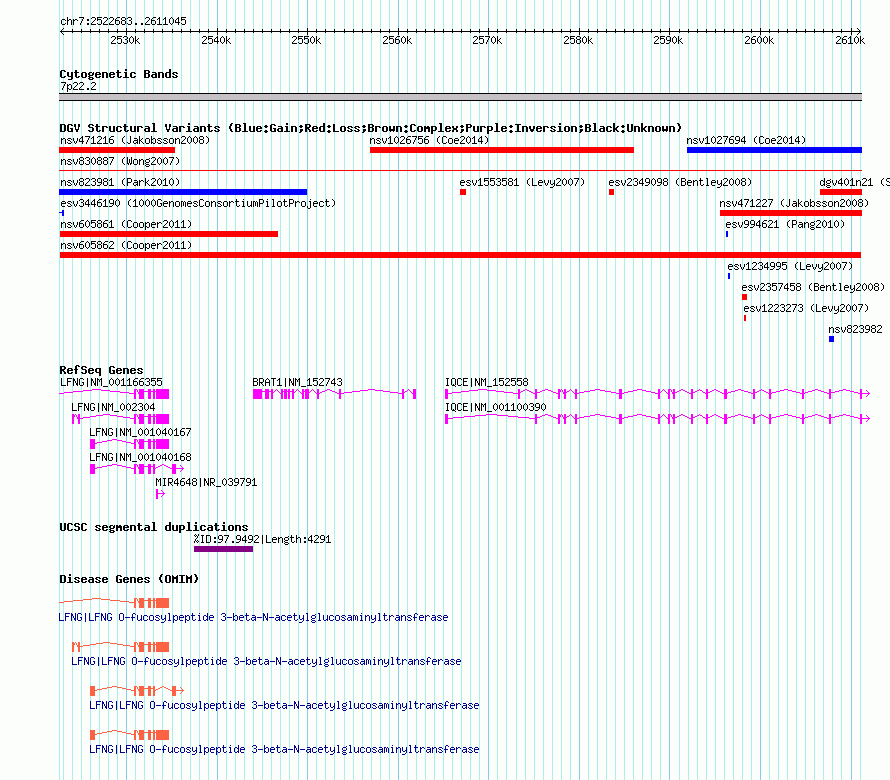Click the purple segmental duplication bar
Image resolution: width=890 pixels, height=780 pixels.
point(223,549)
